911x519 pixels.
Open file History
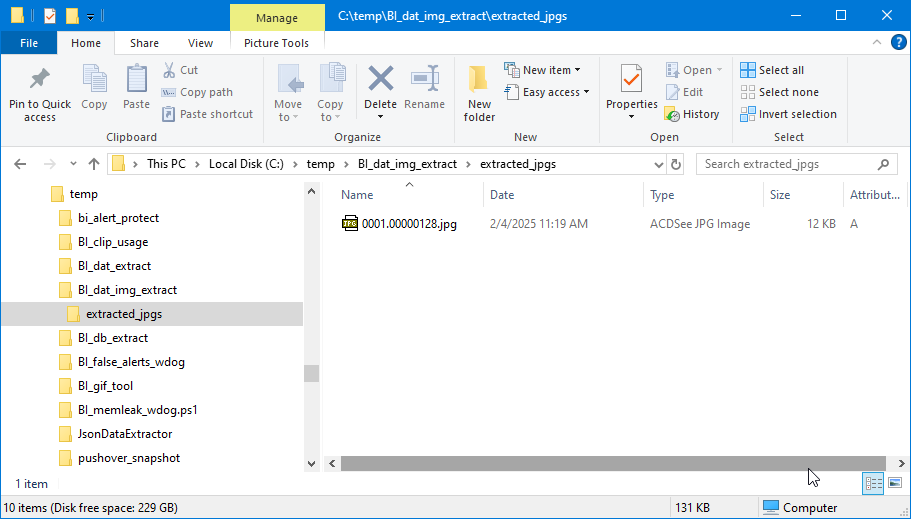click(693, 114)
